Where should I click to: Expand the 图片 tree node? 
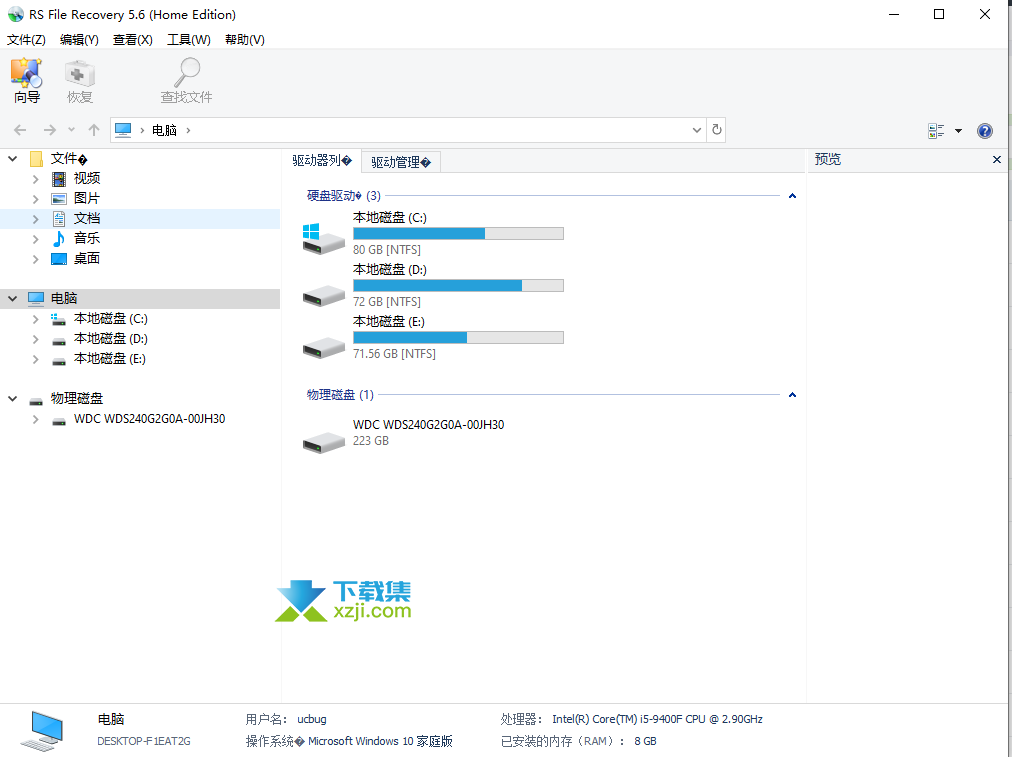pos(35,199)
